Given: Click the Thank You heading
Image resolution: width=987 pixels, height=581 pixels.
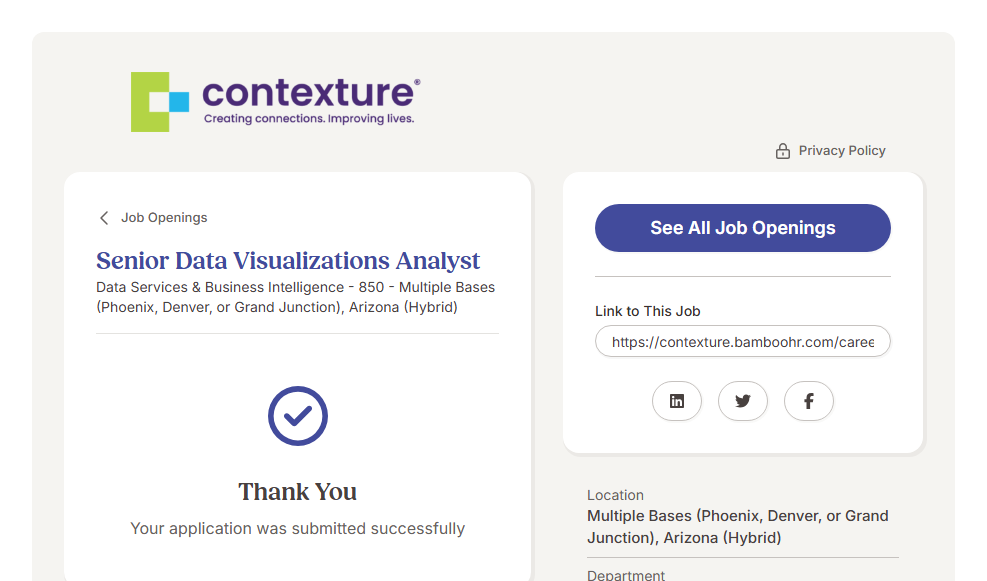Looking at the screenshot, I should coord(298,492).
